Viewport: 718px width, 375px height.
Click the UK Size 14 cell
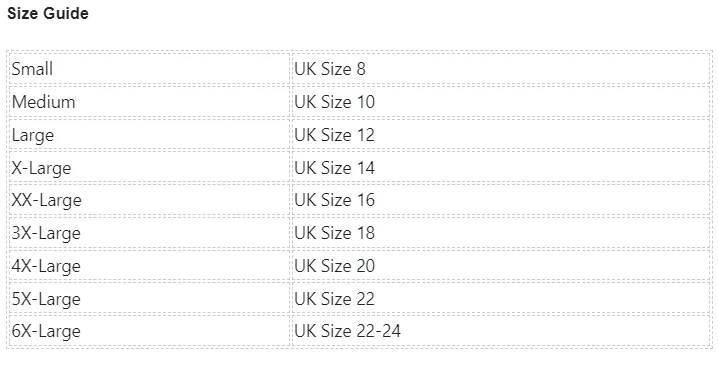point(501,168)
